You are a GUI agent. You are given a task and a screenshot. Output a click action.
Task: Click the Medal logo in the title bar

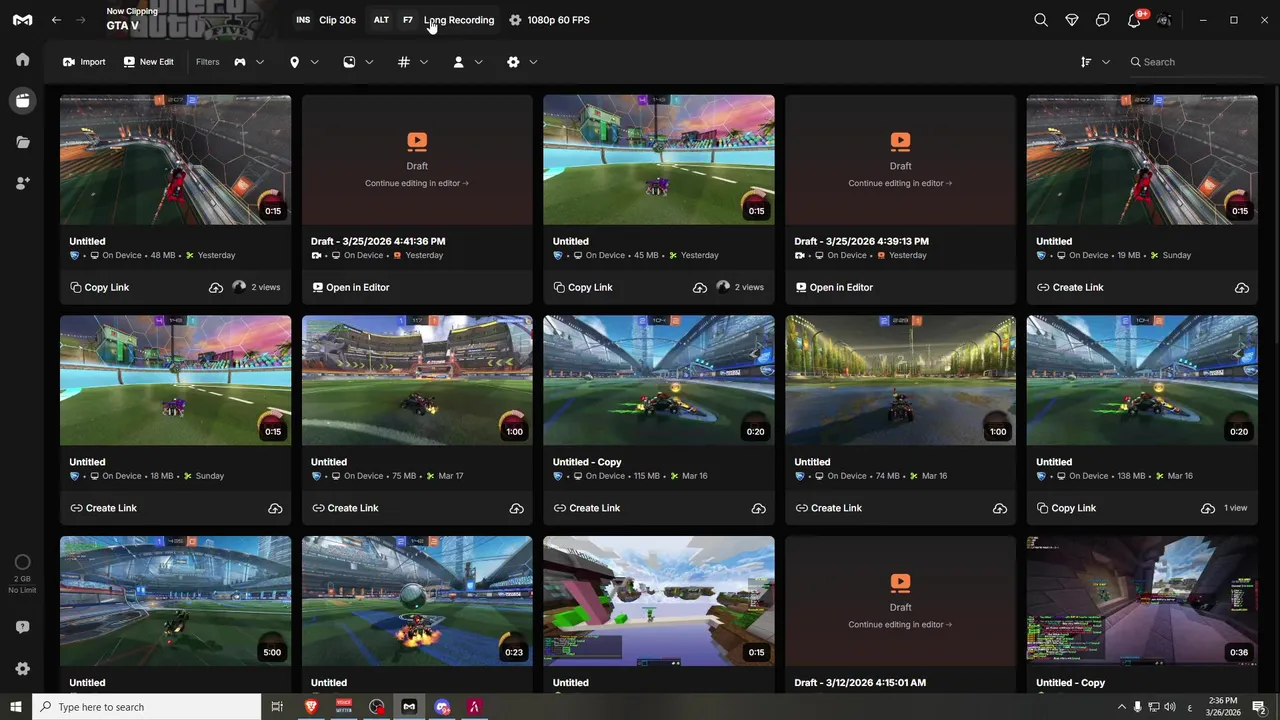tap(22, 20)
